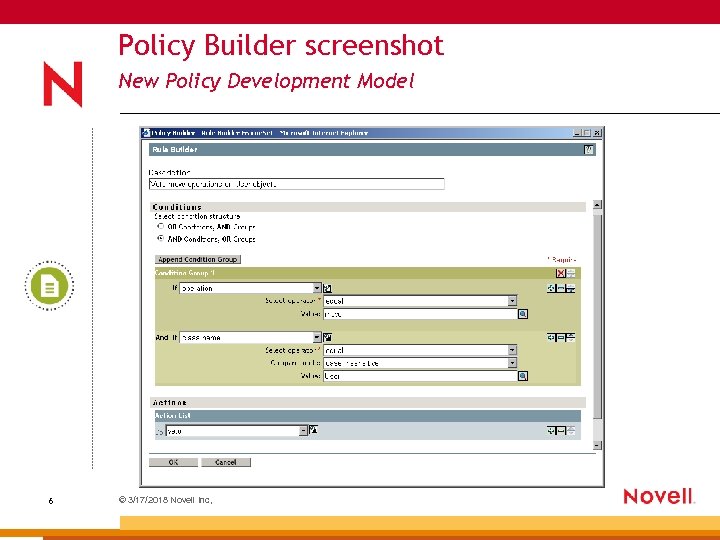
Task: Click the Condition Group 1 header text
Action: [x=185, y=273]
